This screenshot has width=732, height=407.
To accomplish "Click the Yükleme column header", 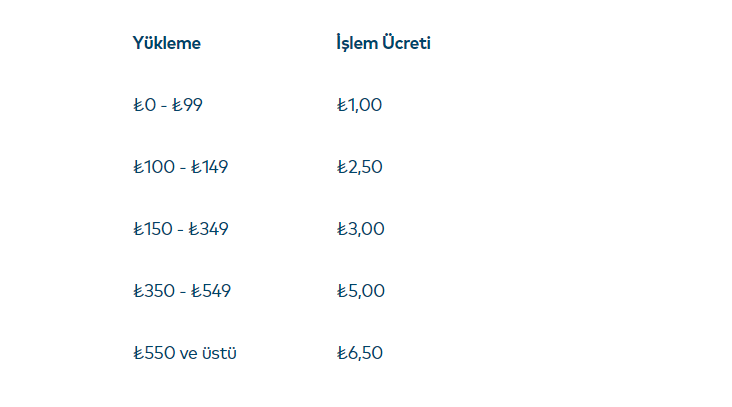I will click(x=166, y=43).
